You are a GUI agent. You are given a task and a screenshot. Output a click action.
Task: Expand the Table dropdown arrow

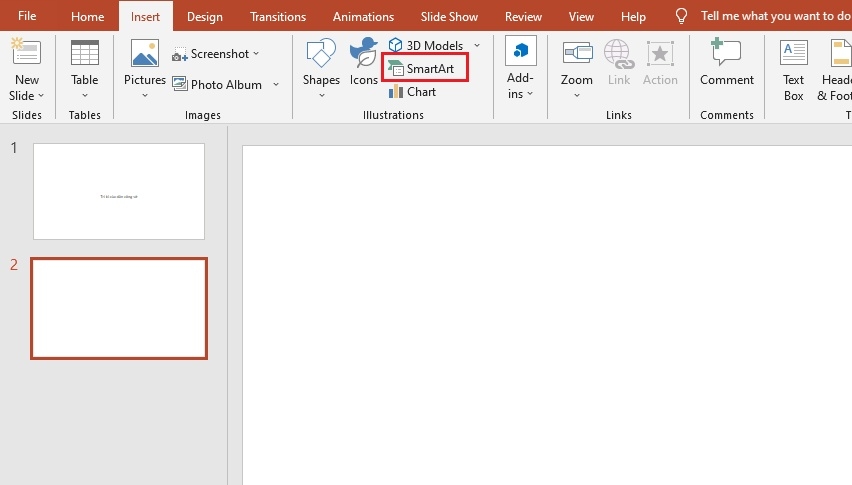tap(85, 96)
